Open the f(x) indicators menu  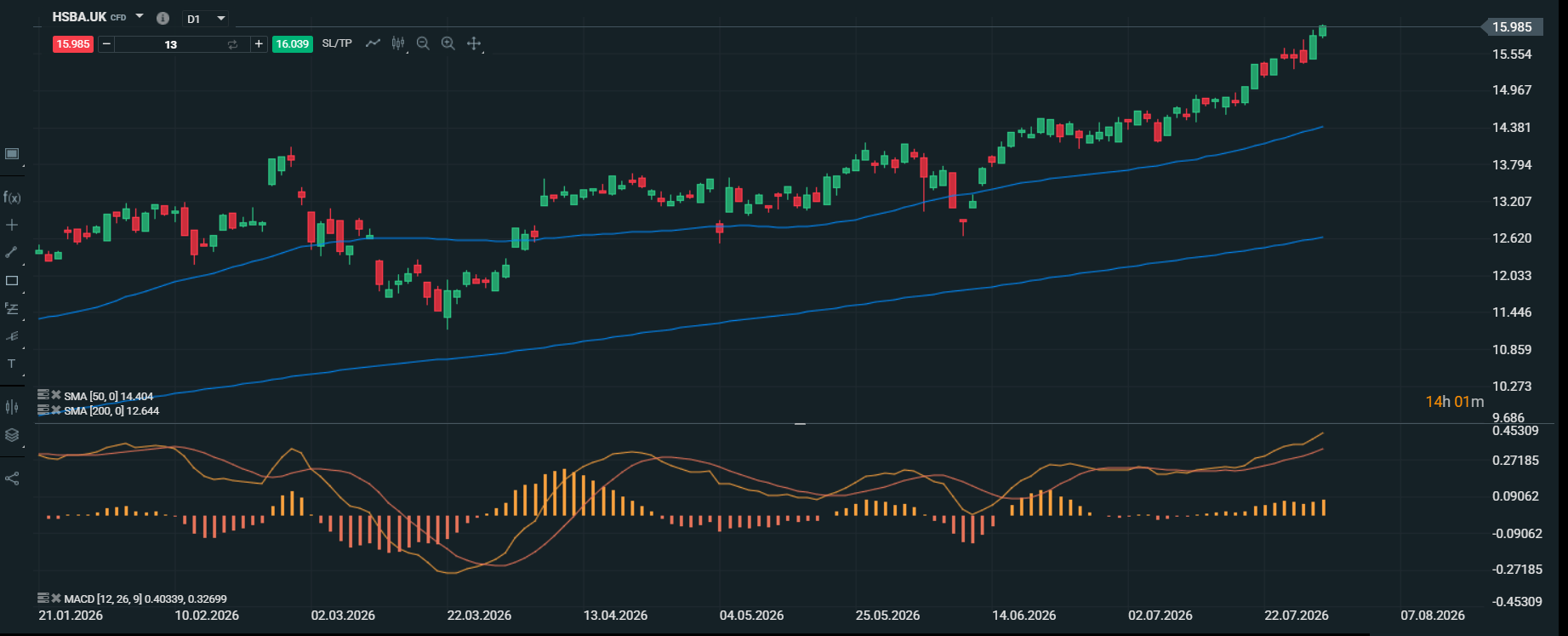(x=12, y=198)
